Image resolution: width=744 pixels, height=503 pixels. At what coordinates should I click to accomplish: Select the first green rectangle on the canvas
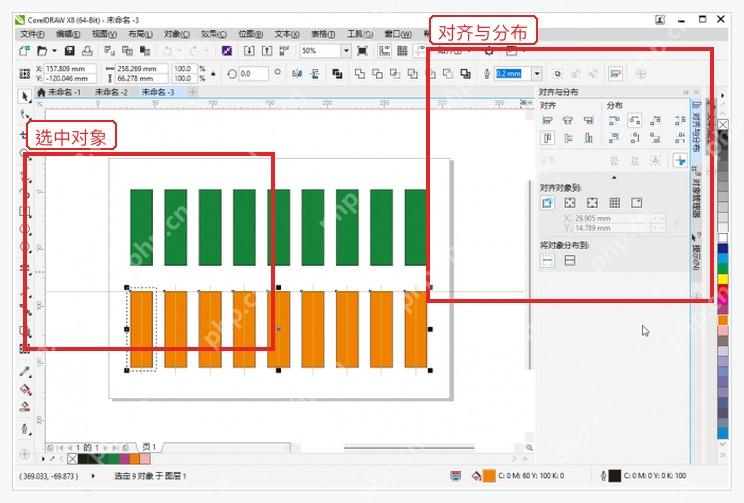pos(141,227)
